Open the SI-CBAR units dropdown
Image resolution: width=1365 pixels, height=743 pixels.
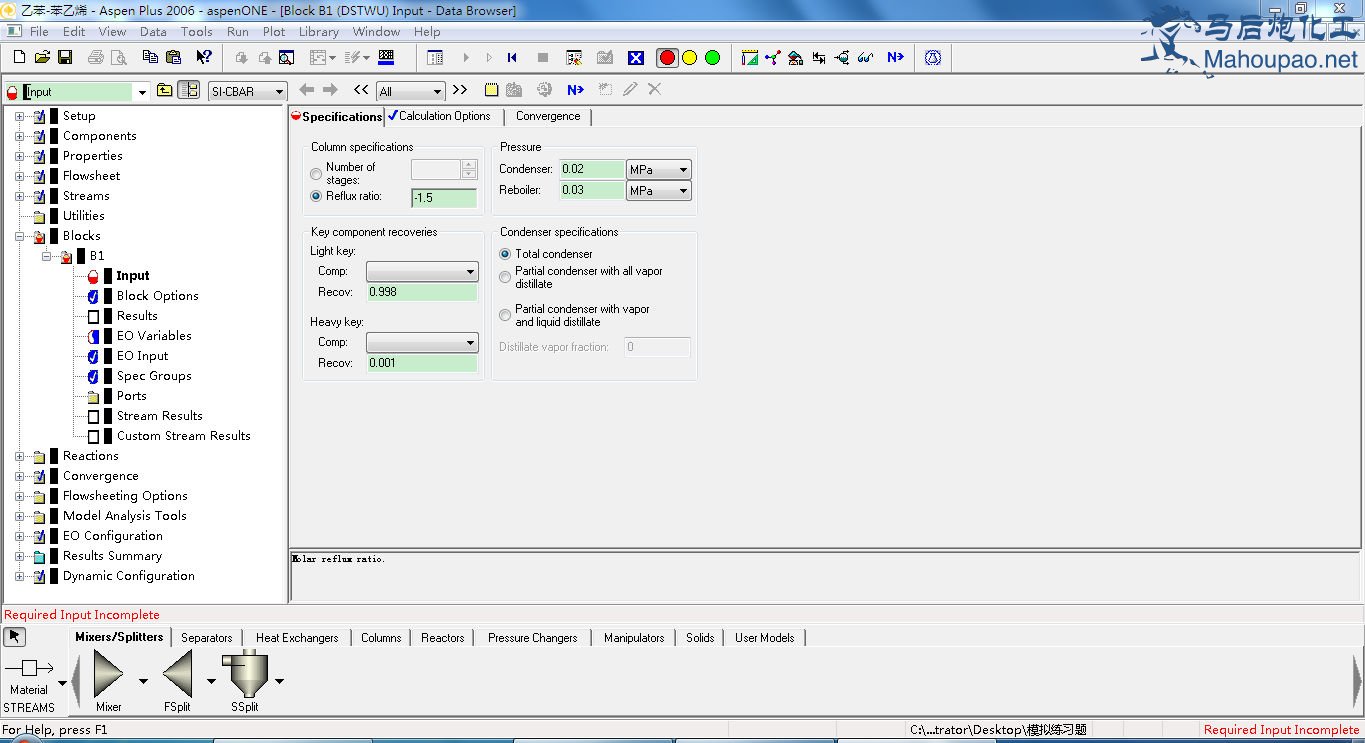click(279, 92)
